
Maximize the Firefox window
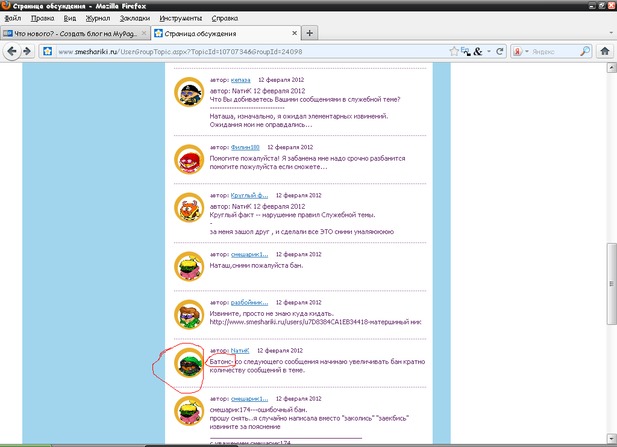click(x=602, y=6)
